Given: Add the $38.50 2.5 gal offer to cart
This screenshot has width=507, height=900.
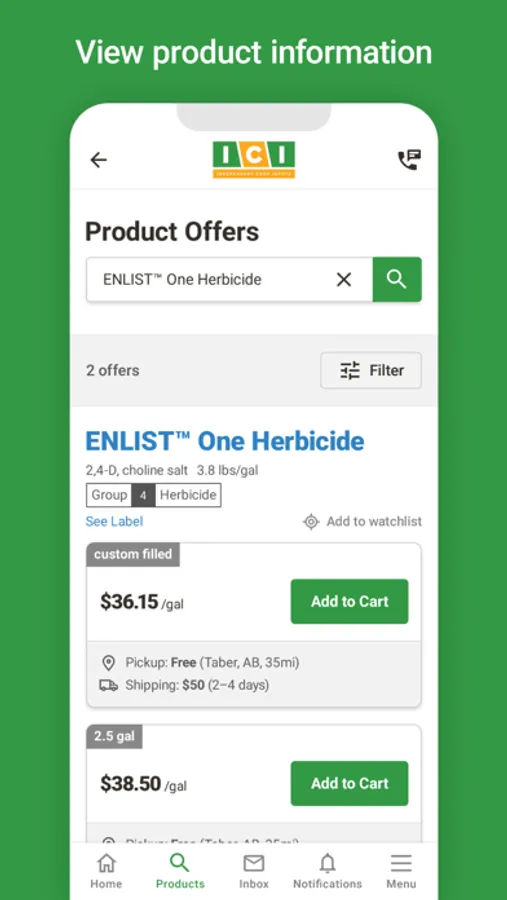Looking at the screenshot, I should [349, 783].
